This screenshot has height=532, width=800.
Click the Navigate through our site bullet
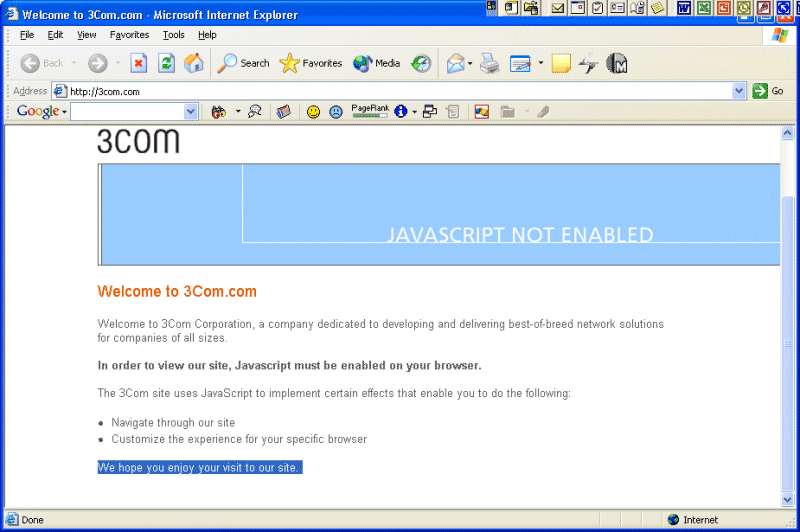[x=173, y=422]
